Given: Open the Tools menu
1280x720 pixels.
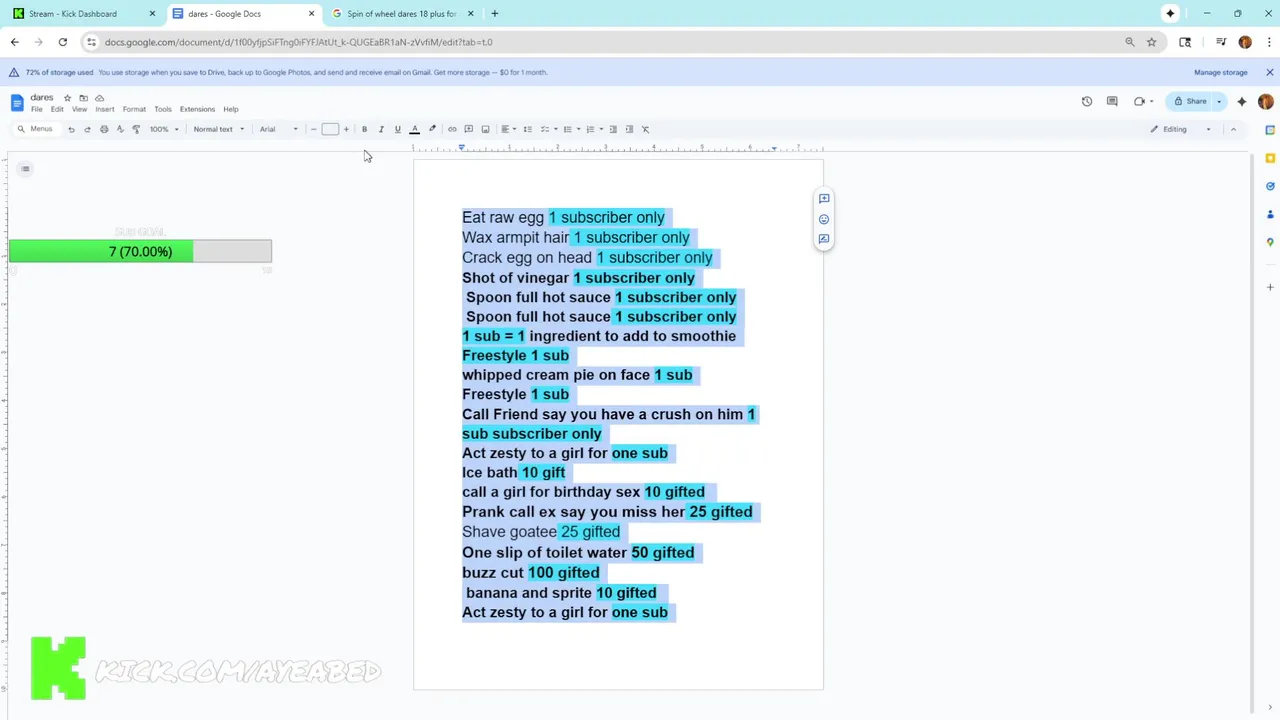Looking at the screenshot, I should (163, 109).
